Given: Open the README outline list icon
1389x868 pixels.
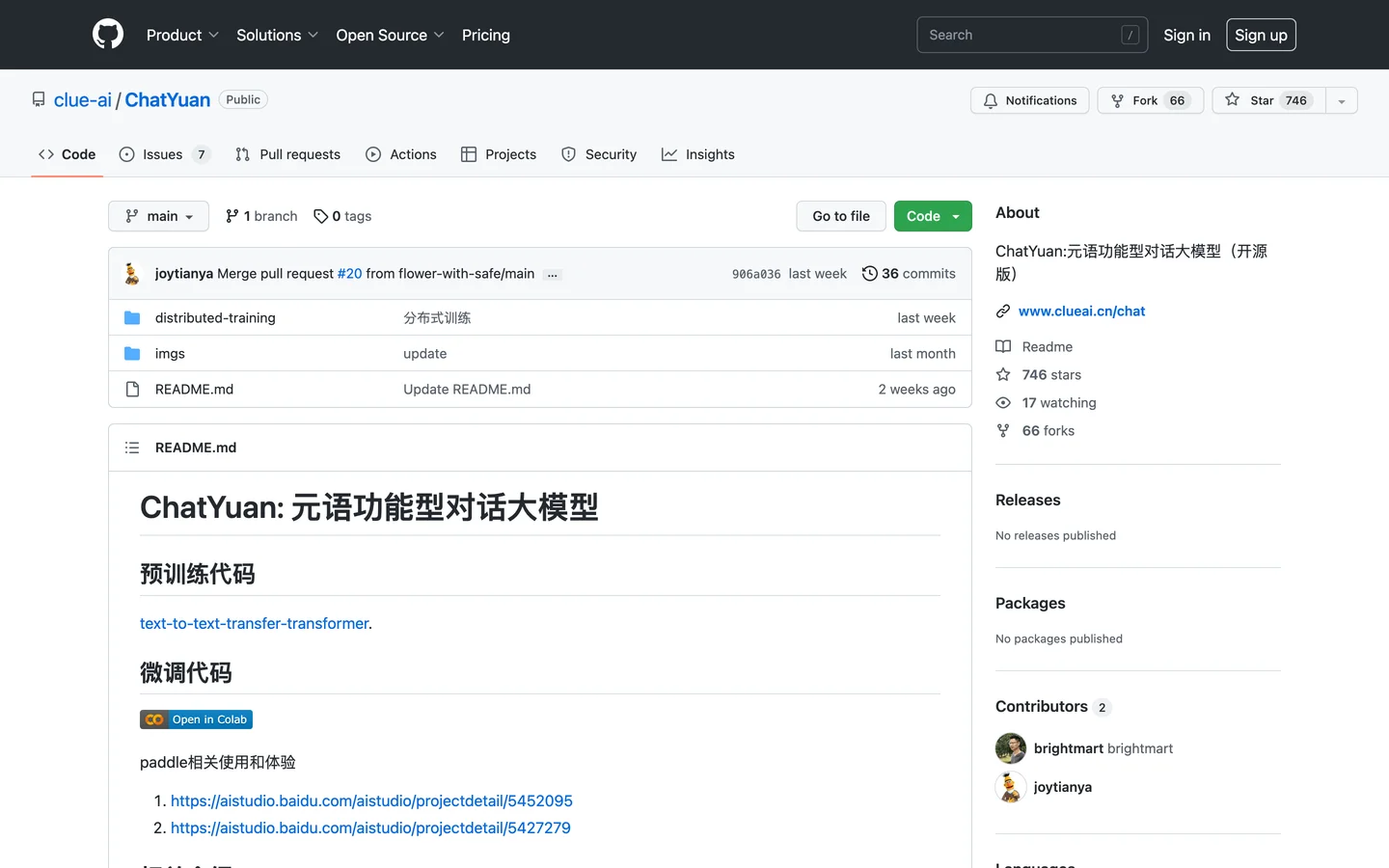Looking at the screenshot, I should click(x=132, y=448).
